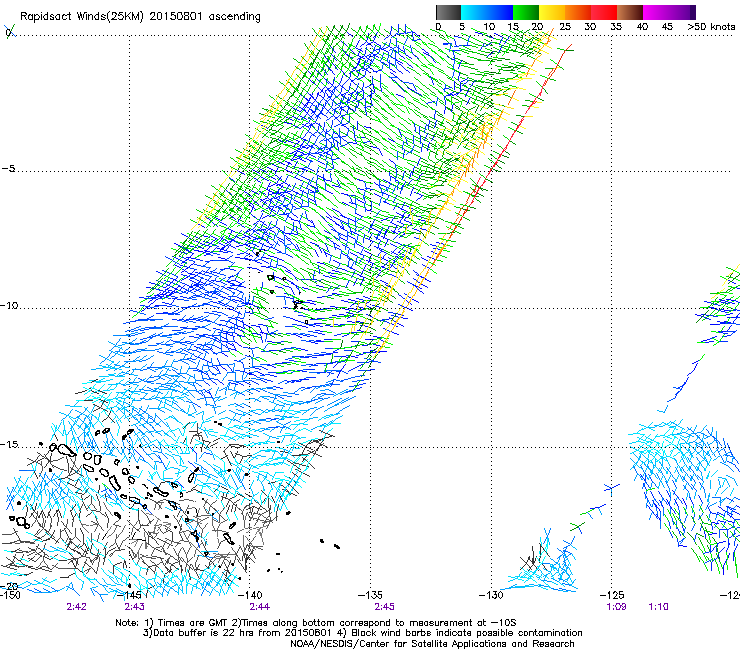Click the purple time label '2:44'
The width and height of the screenshot is (740, 650).
(260, 607)
